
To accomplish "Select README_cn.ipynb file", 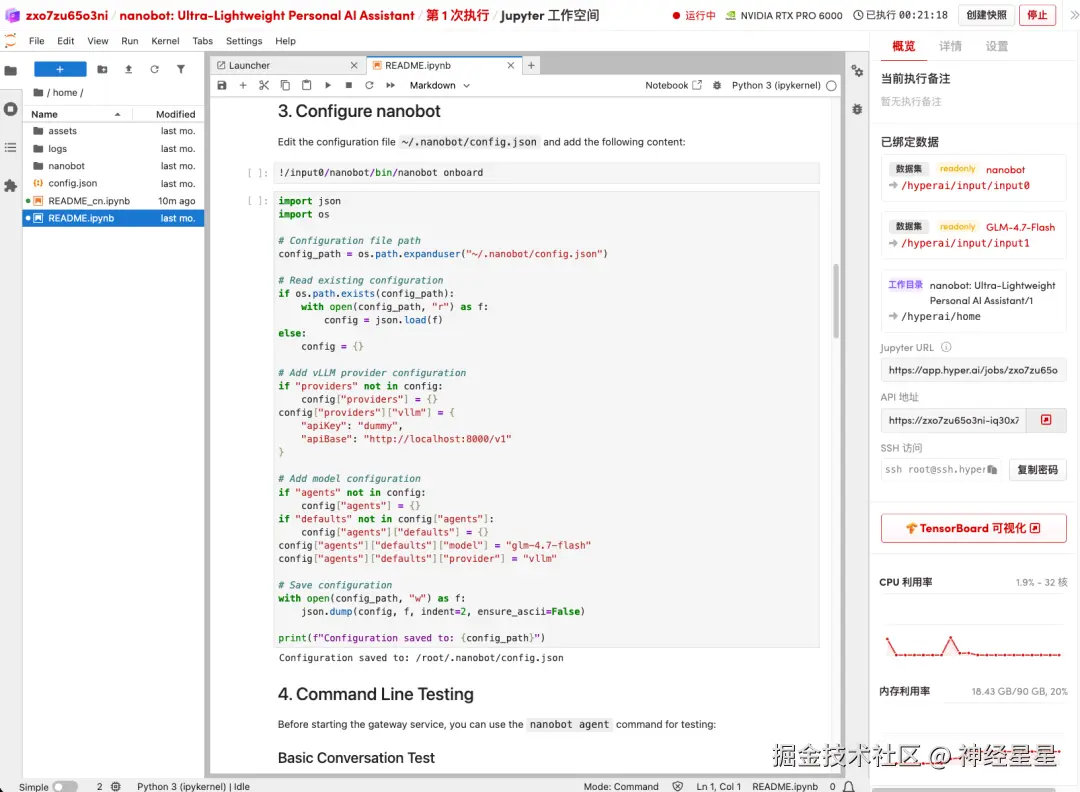I will tap(114, 201).
